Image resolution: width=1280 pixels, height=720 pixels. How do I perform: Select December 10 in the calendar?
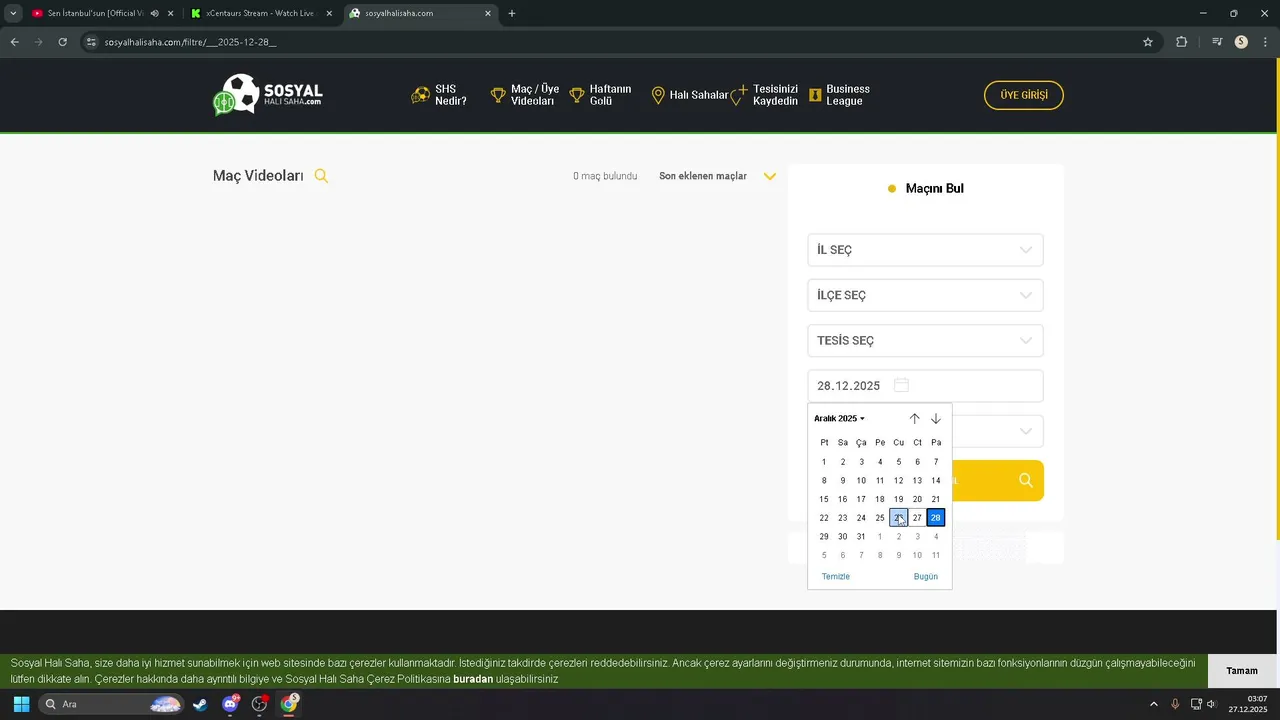pos(861,481)
